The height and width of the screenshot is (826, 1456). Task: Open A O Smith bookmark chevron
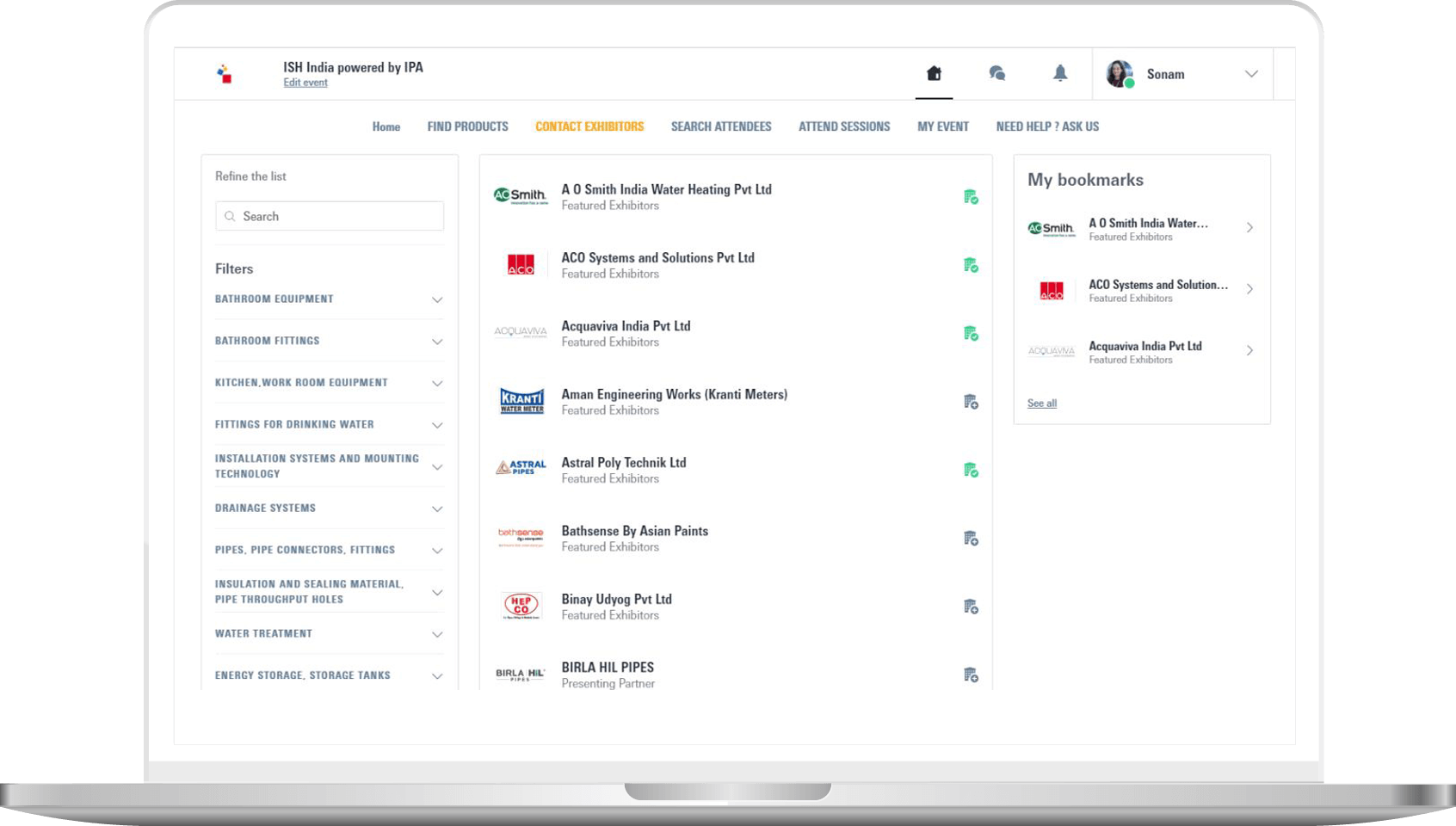1249,228
